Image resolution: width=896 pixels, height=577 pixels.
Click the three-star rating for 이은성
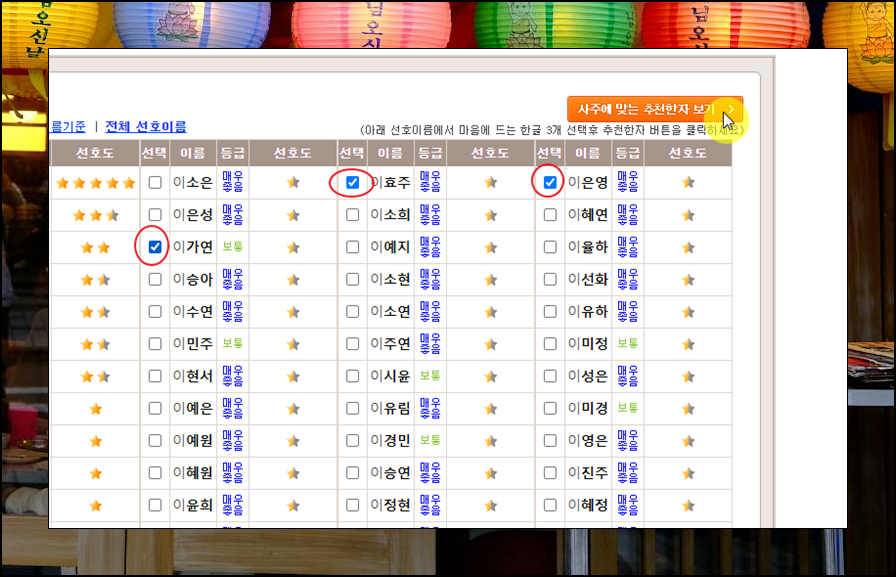pos(95,215)
